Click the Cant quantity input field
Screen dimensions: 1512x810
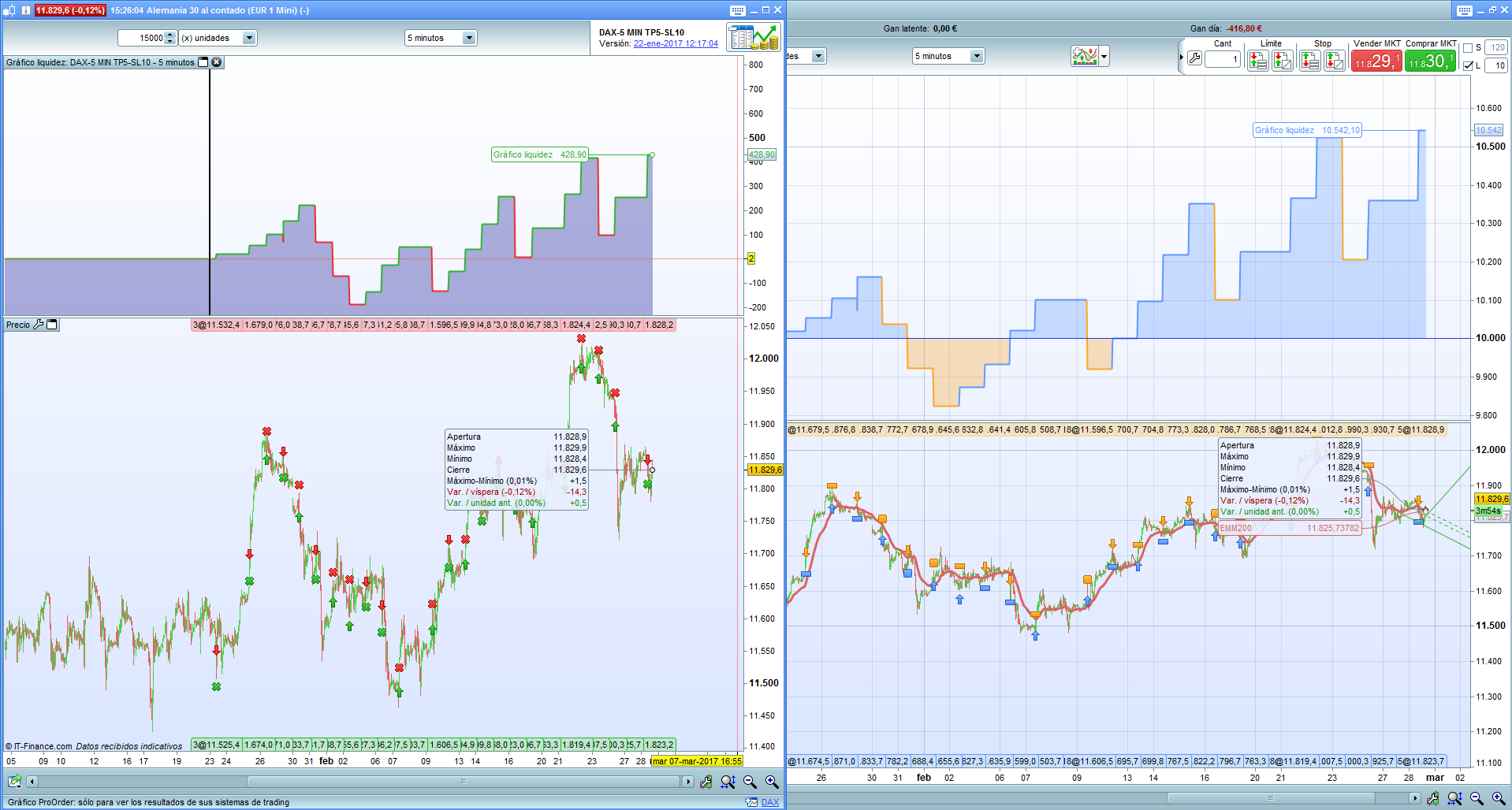pyautogui.click(x=1223, y=59)
